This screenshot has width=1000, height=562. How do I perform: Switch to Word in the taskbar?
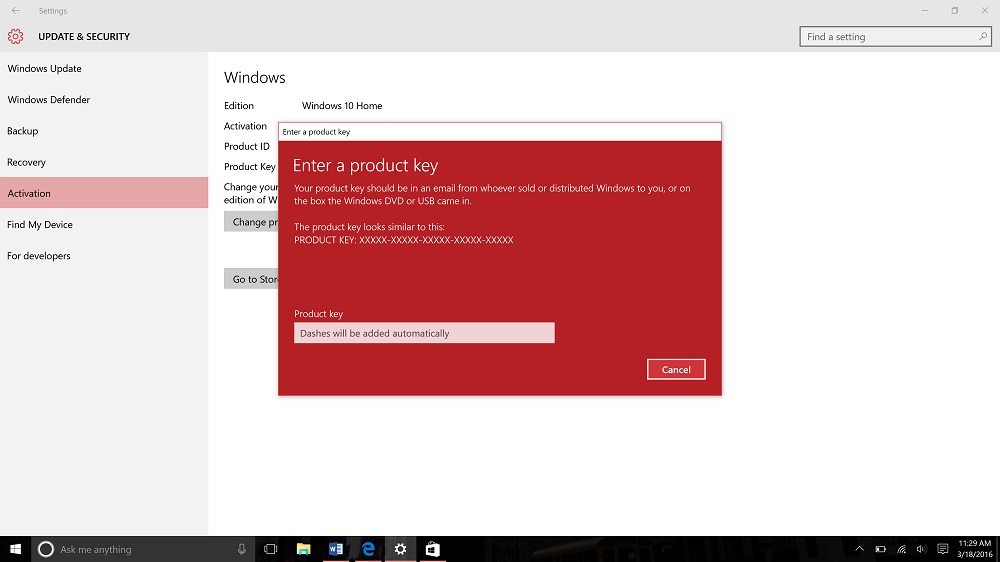pos(335,549)
